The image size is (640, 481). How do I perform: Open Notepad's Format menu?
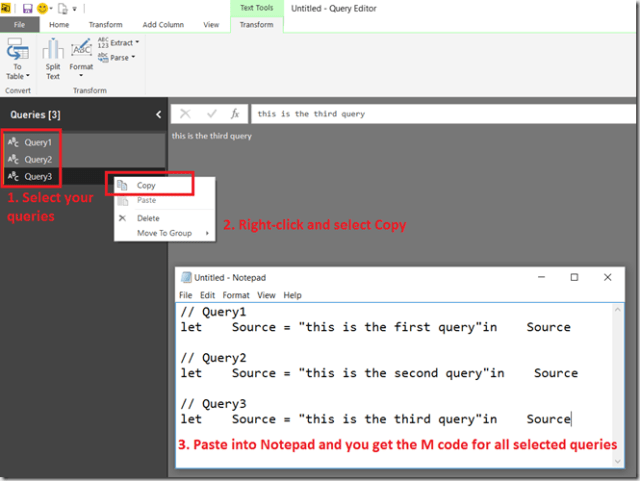point(236,296)
